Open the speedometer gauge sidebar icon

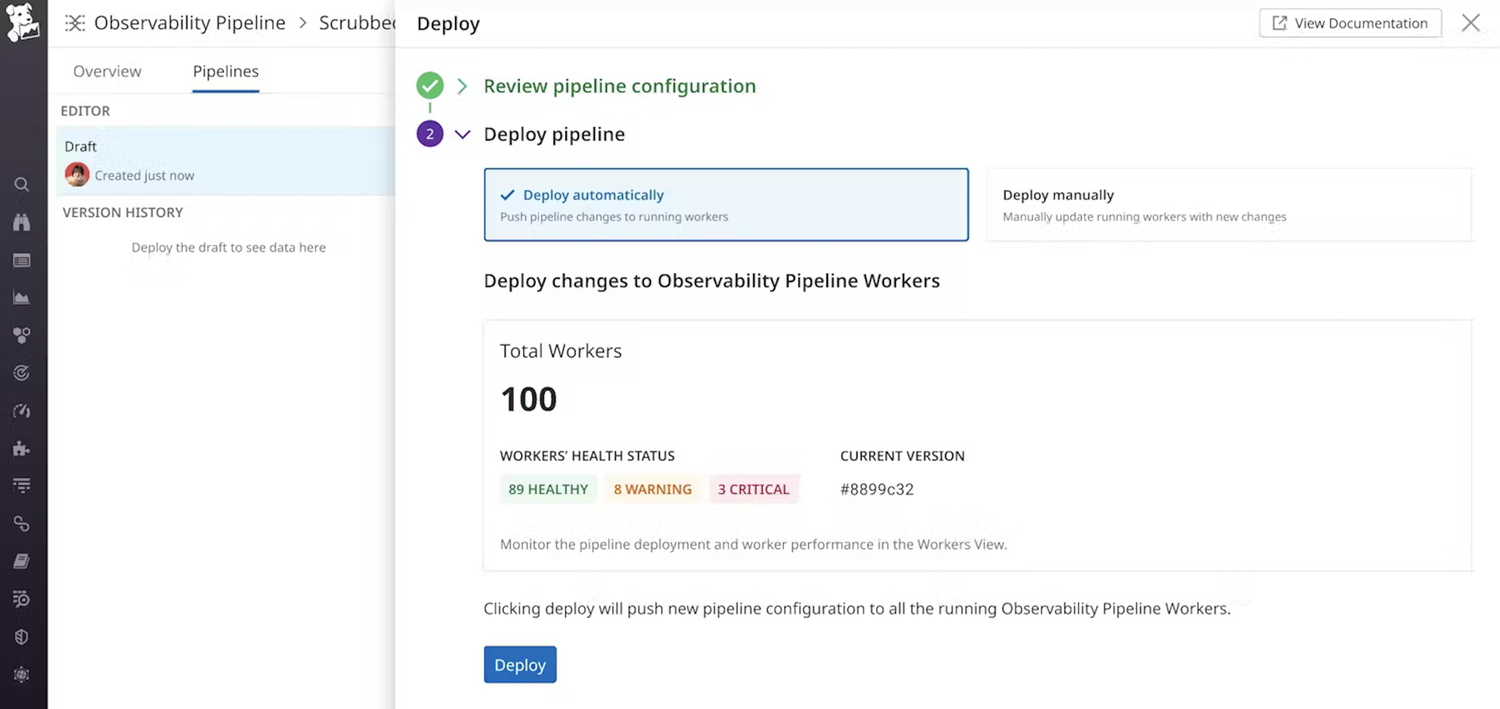coord(22,411)
